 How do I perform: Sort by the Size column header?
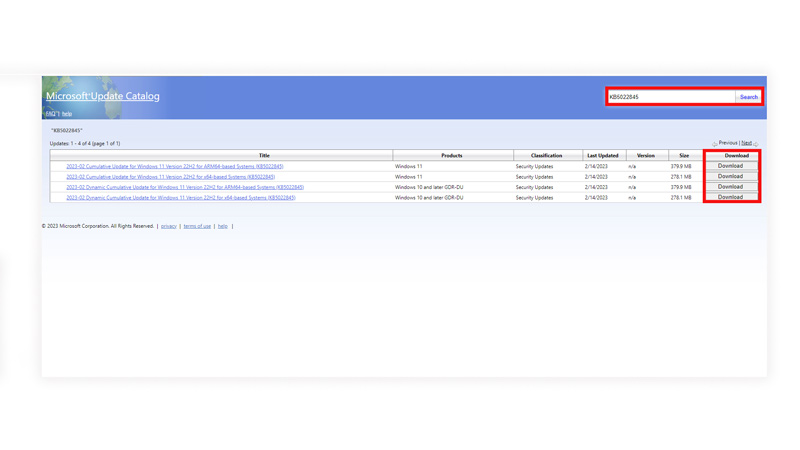pyautogui.click(x=684, y=156)
